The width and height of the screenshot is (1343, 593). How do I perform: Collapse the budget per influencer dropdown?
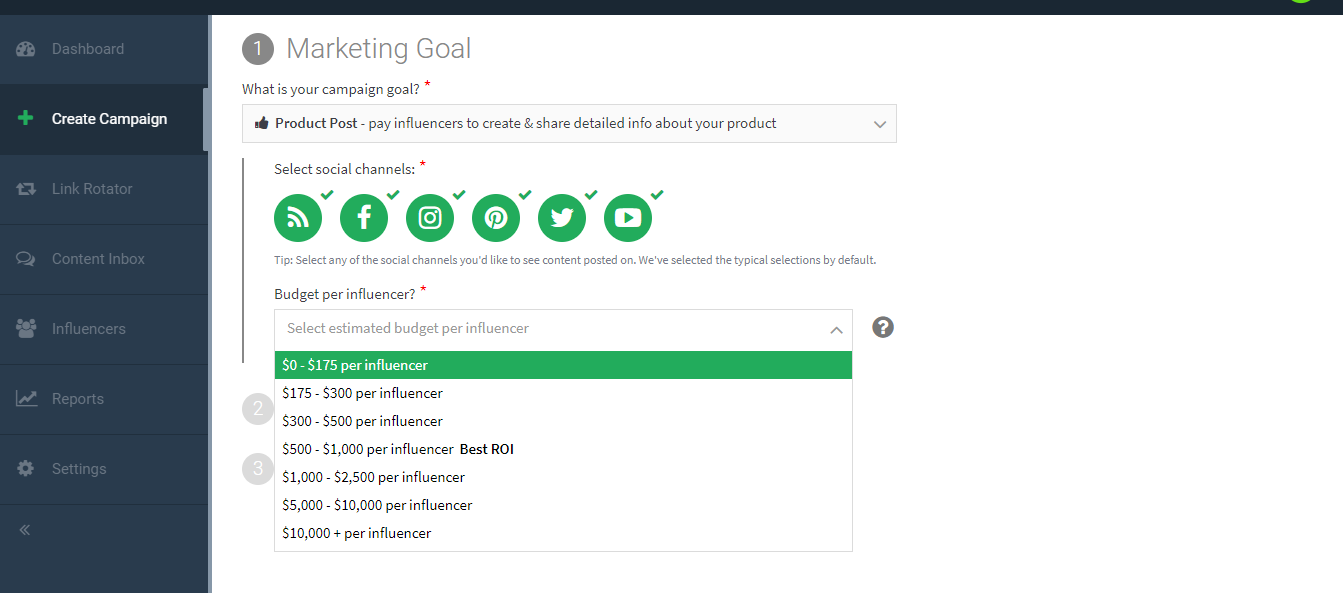click(836, 329)
